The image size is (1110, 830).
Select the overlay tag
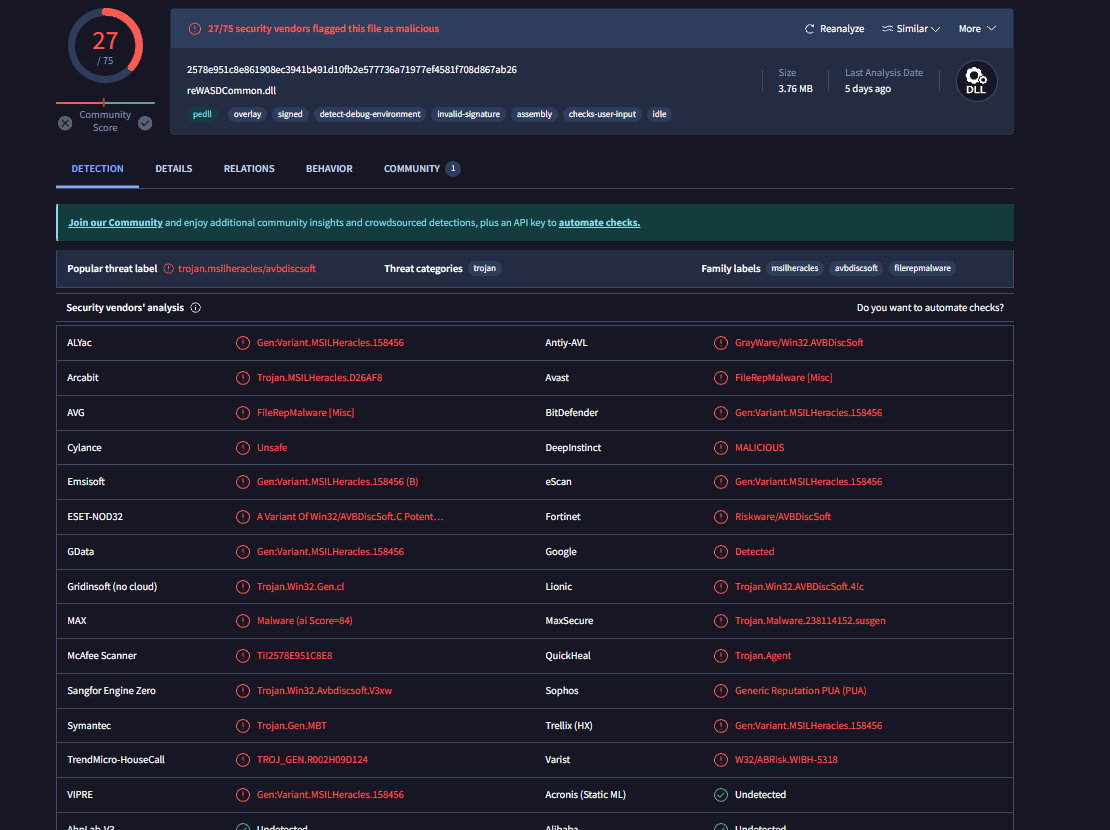[x=247, y=114]
